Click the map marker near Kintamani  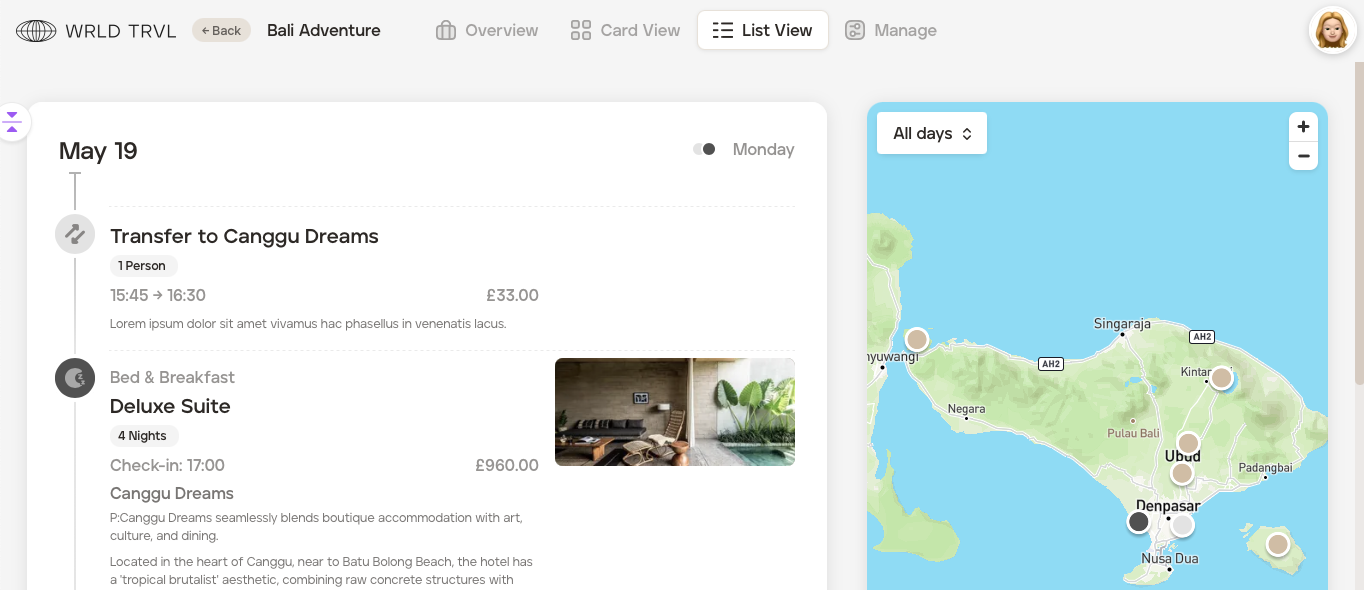[x=1222, y=378]
